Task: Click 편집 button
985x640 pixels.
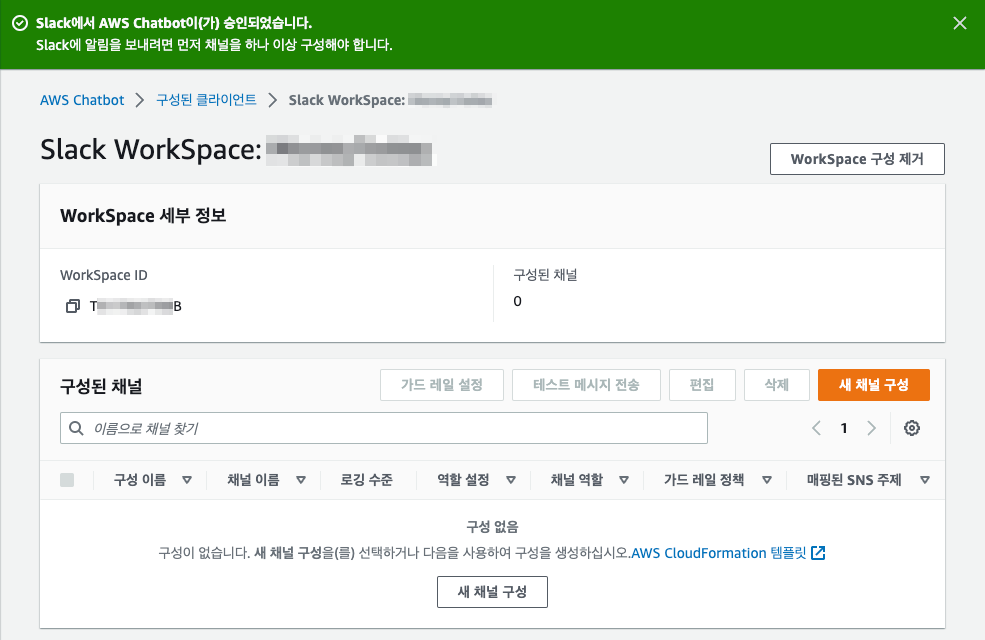Action: point(702,384)
